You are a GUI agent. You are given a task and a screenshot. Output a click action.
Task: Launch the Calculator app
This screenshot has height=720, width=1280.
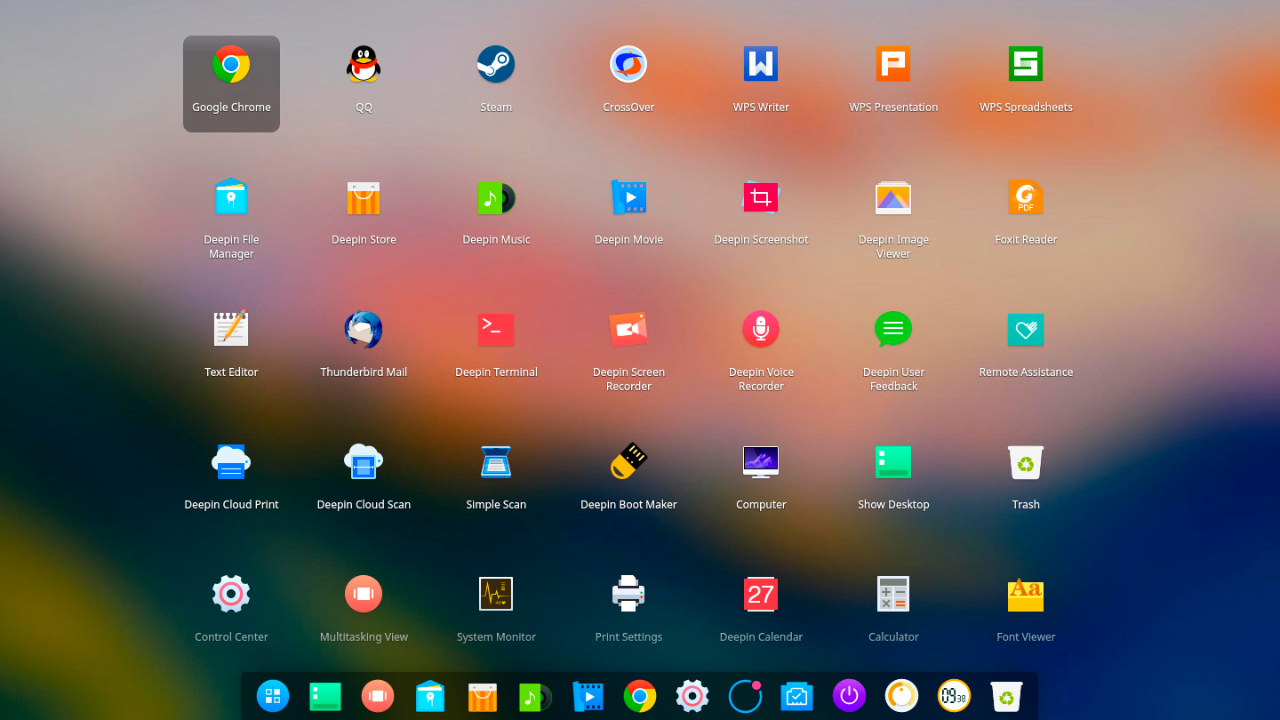893,594
